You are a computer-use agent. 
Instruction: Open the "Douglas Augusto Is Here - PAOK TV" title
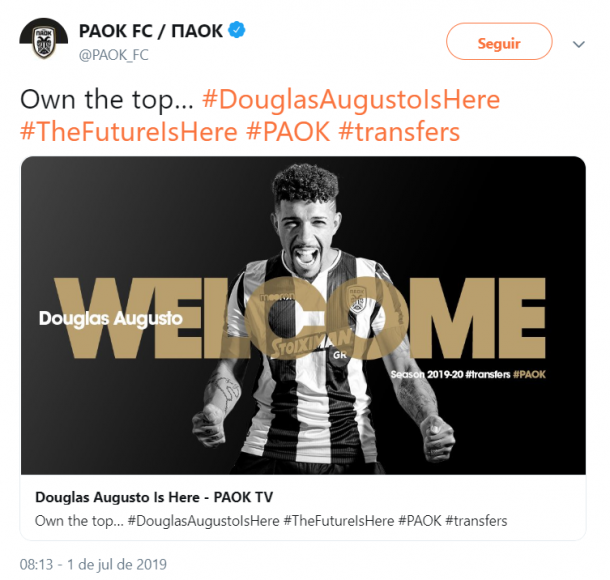[154, 497]
